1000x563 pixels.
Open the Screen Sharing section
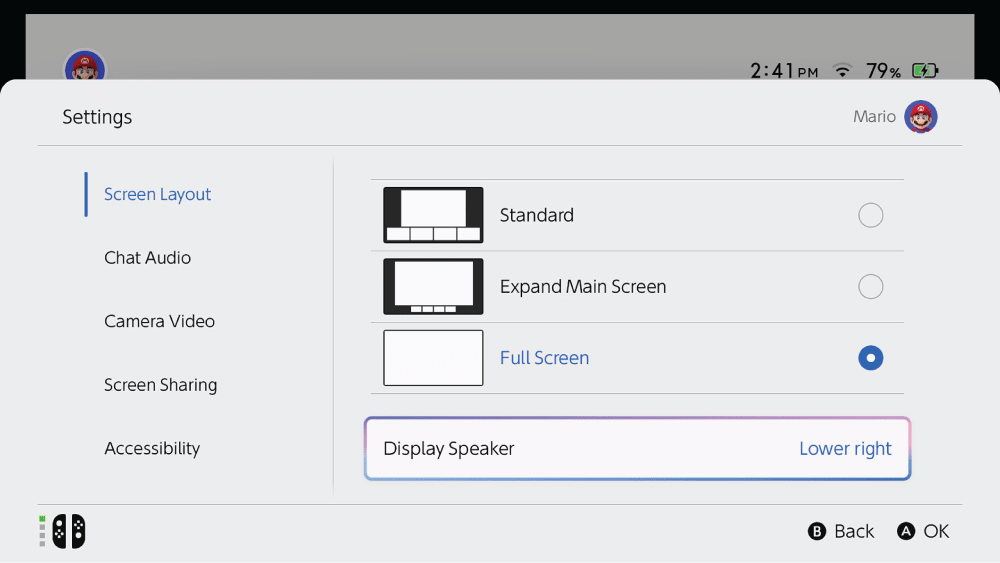pos(161,385)
